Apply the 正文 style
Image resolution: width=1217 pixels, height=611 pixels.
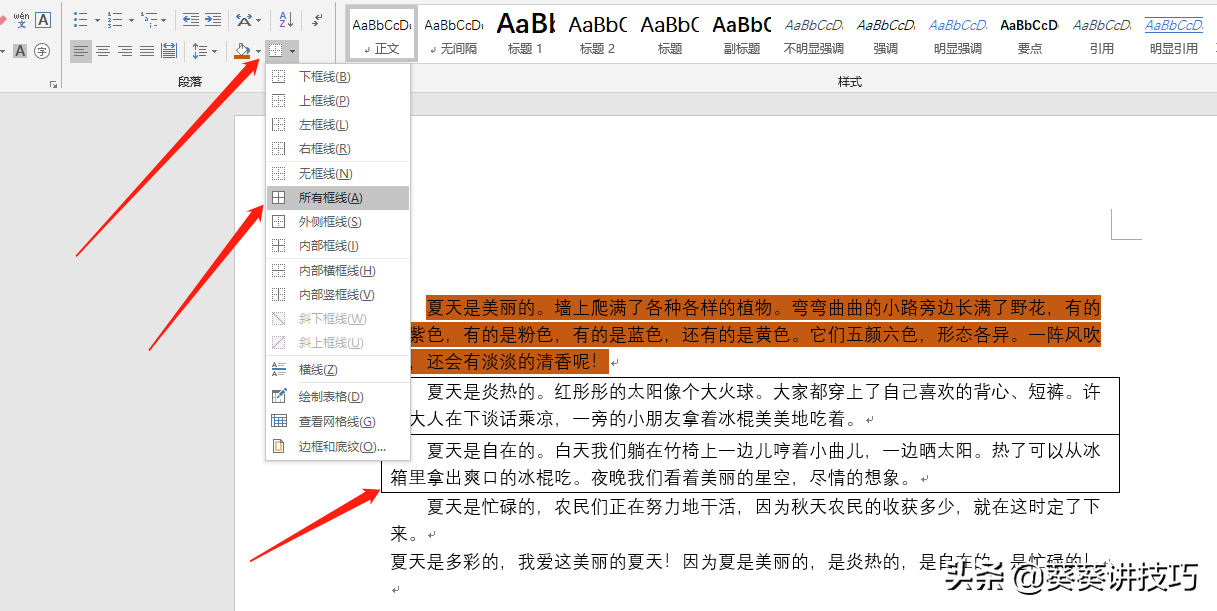point(381,33)
